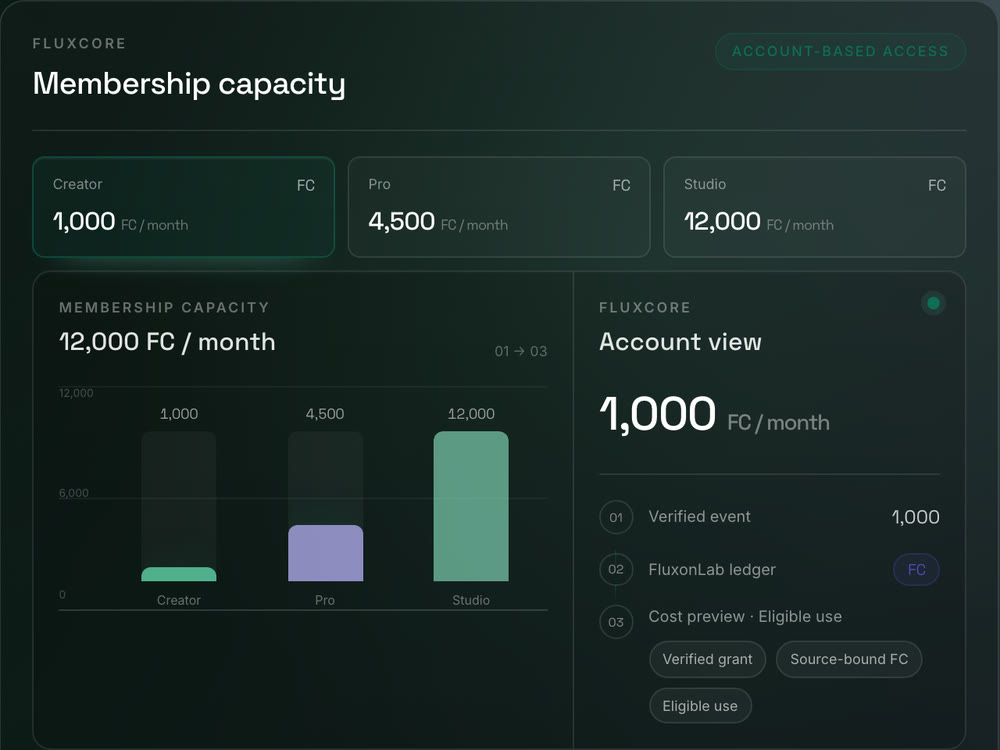Click the green status dot in Account view
The width and height of the screenshot is (1000, 750).
coord(933,303)
